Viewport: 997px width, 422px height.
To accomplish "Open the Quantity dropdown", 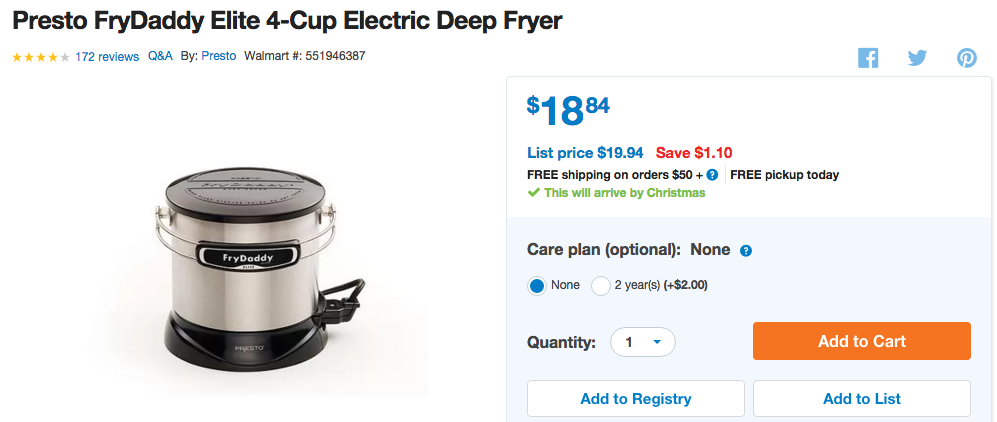I will [643, 342].
